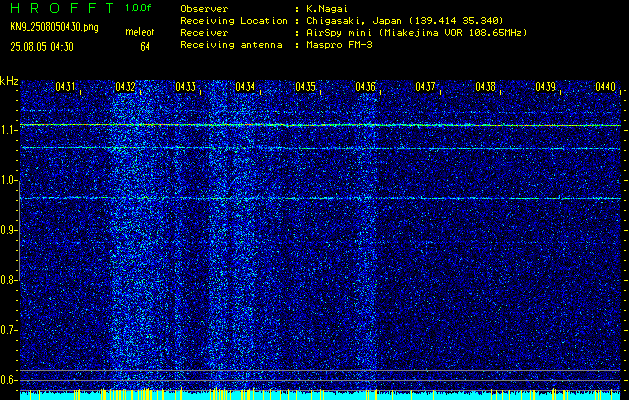Click the timestamp 25.08.05 04:30
The width and height of the screenshot is (629, 400).
42,47
